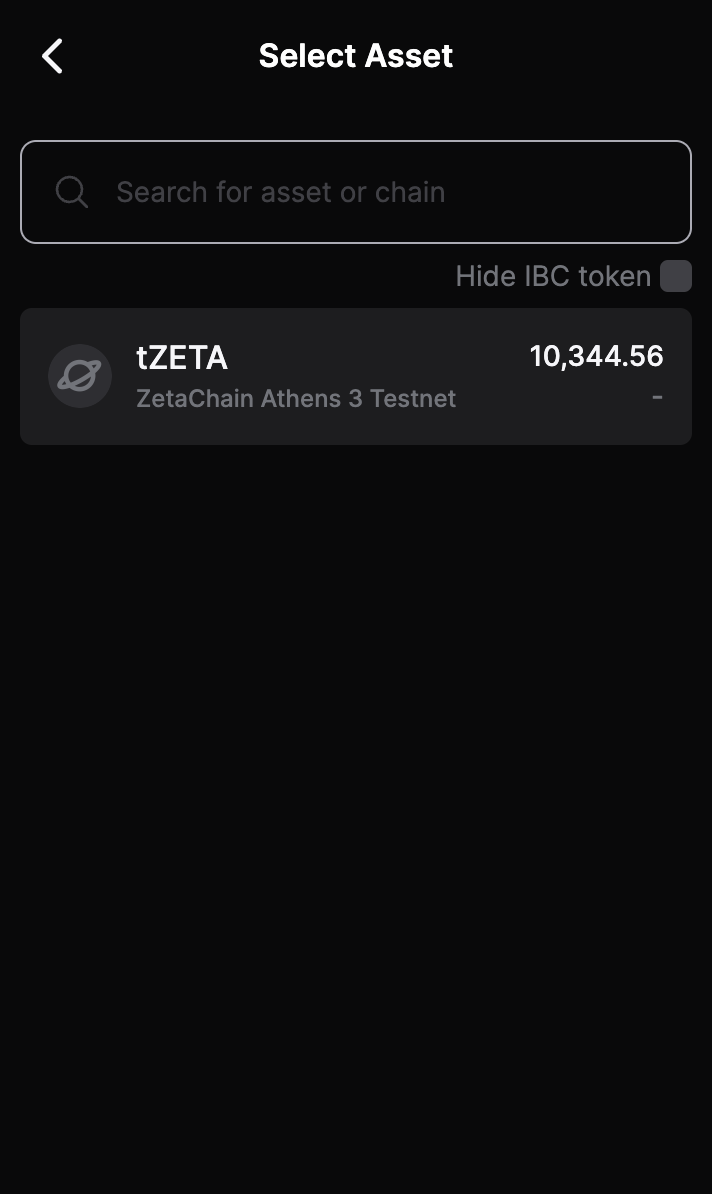Click the word "Testnet" in the chain name

coord(413,398)
